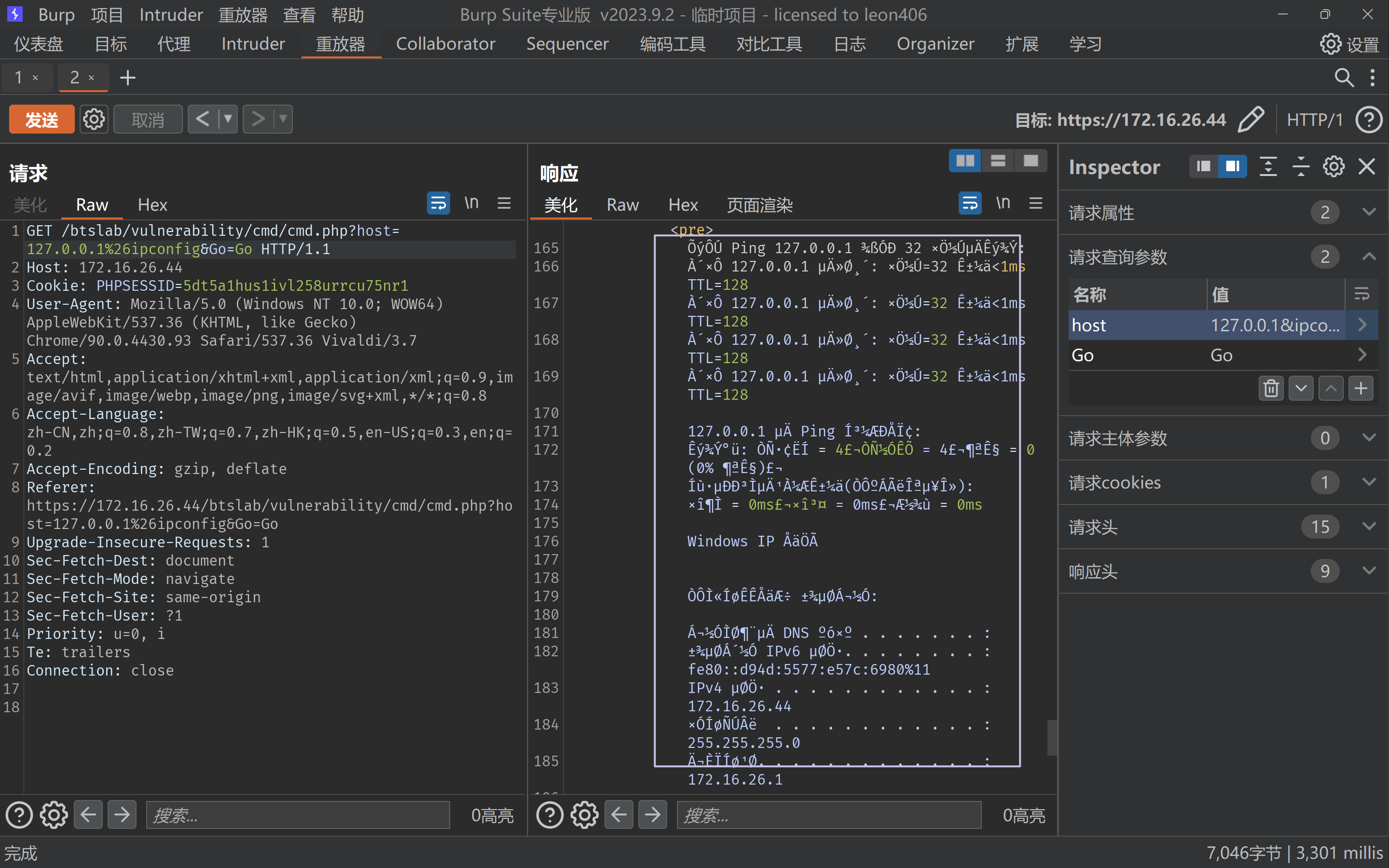
Task: Click the orange Send (发送) button
Action: pos(41,120)
